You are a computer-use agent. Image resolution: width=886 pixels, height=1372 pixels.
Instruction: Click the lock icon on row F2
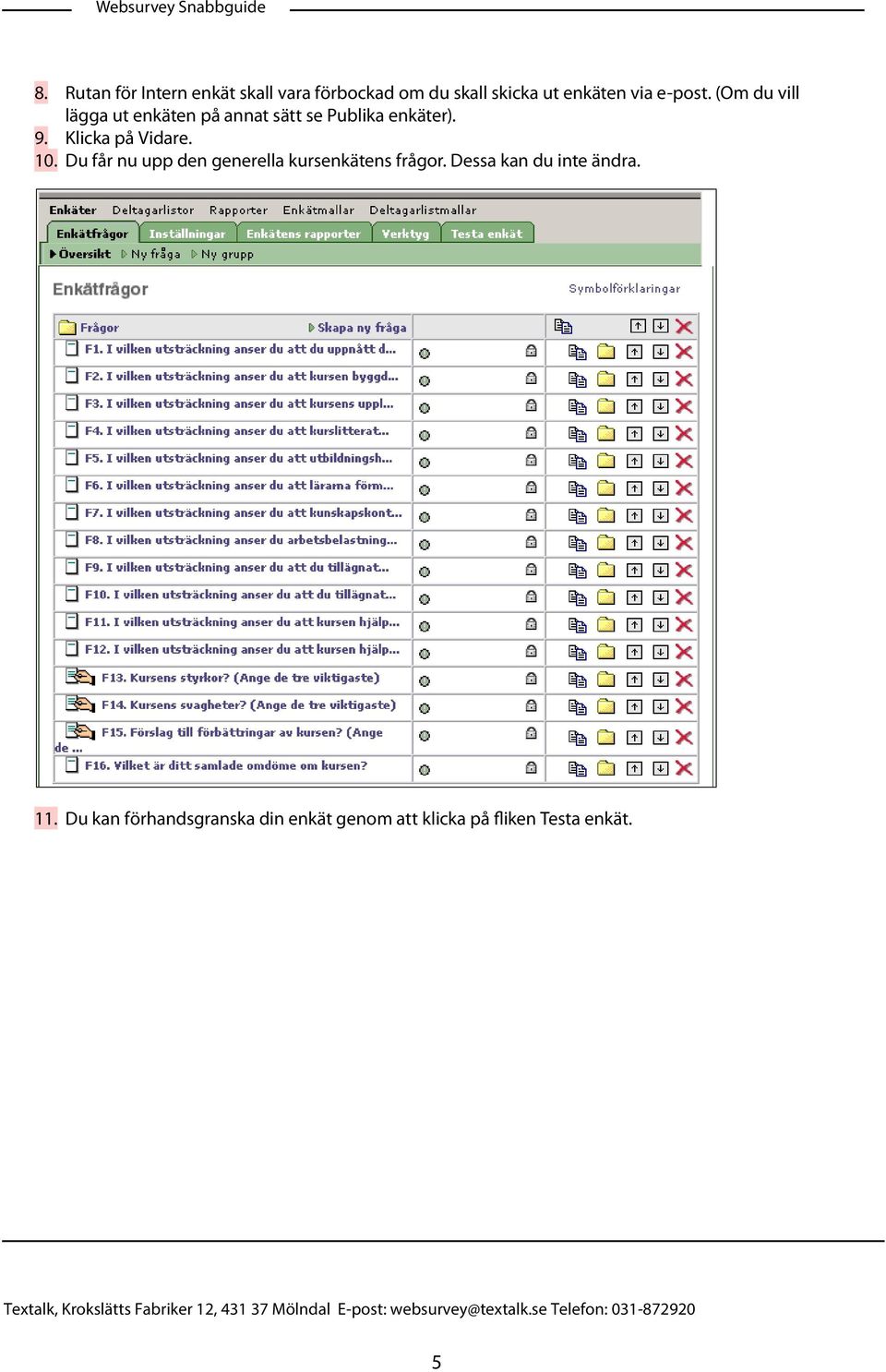pyautogui.click(x=532, y=379)
